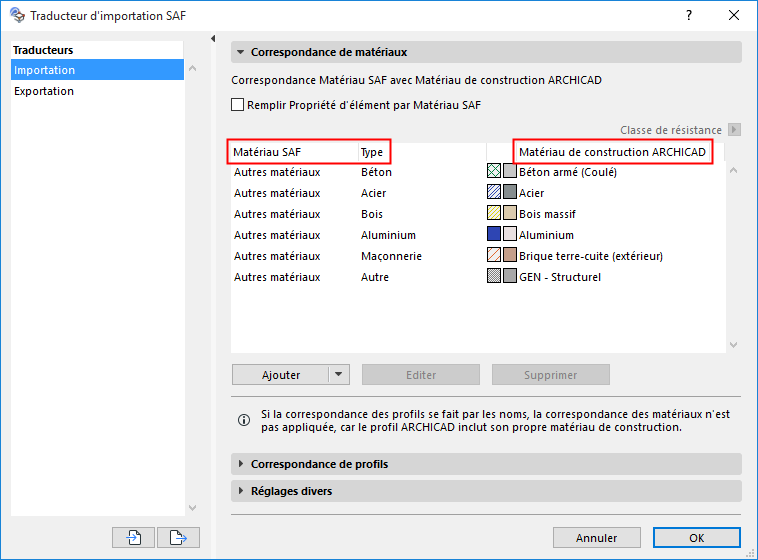Click the Editer button
Viewport: 758px width, 560px height.
pos(421,375)
